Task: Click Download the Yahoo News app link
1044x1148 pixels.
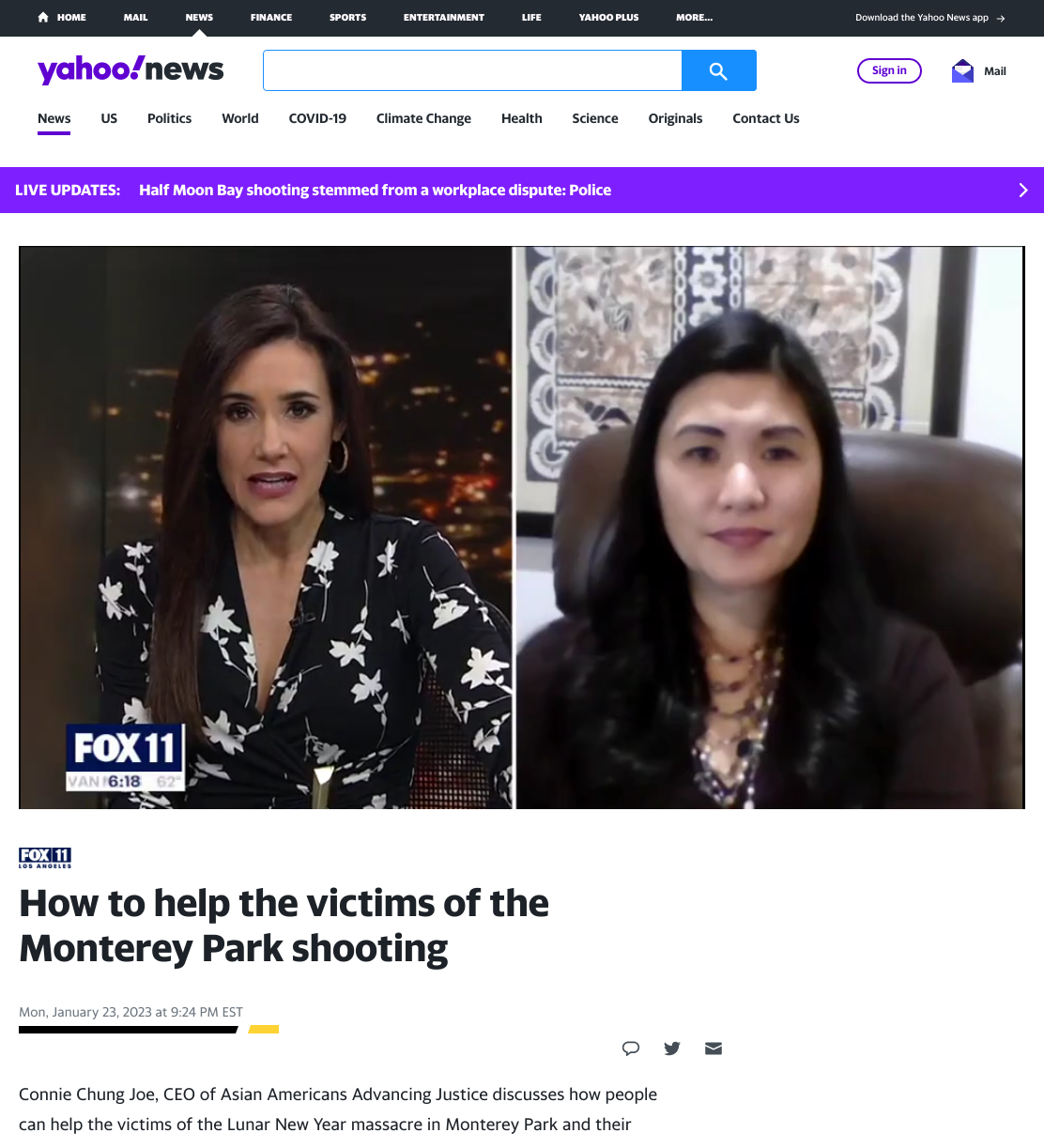Action: 921,18
